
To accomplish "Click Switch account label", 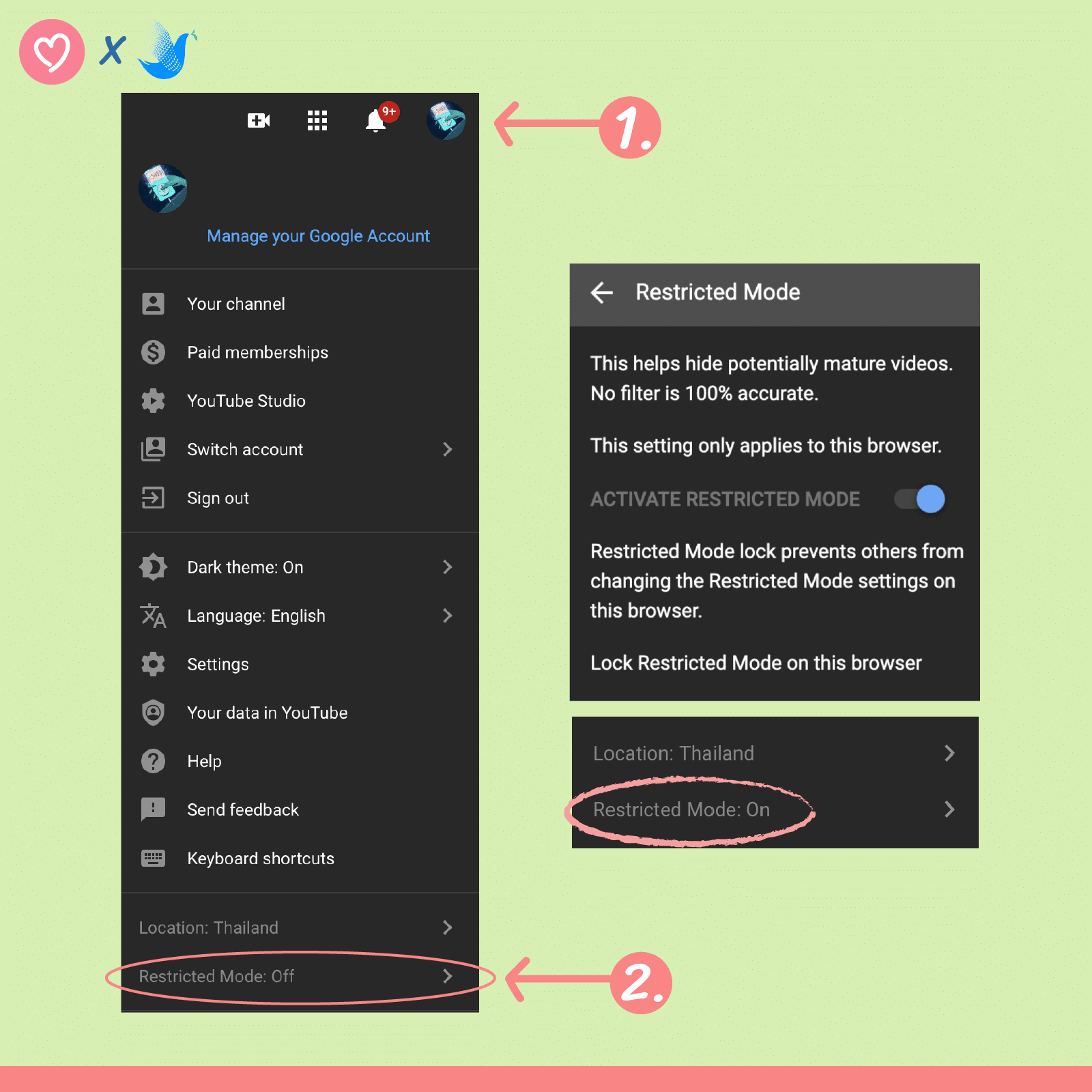I will pos(245,449).
